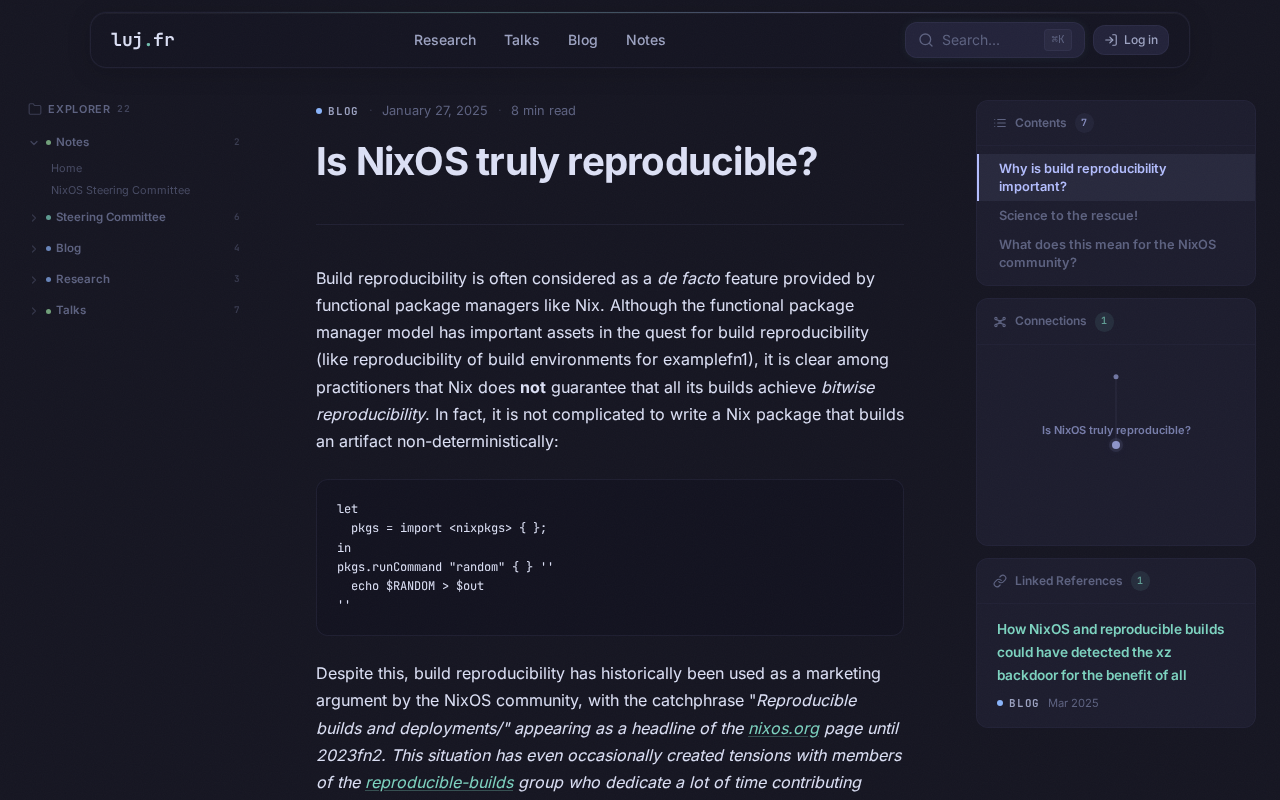The height and width of the screenshot is (800, 1280).
Task: Toggle the blue dot next to Research
Action: tap(48, 279)
